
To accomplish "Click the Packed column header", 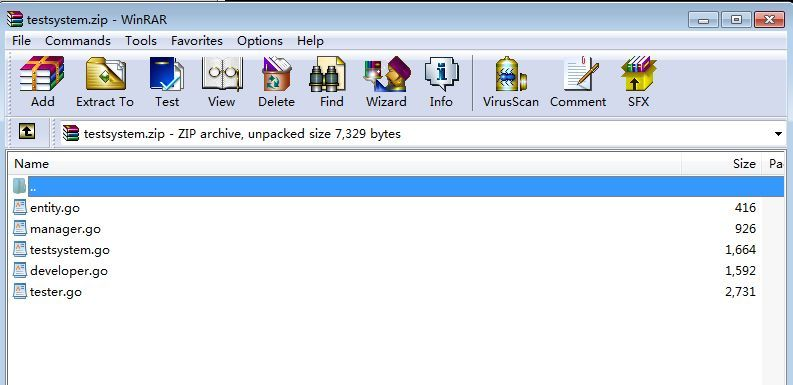I will pos(774,164).
